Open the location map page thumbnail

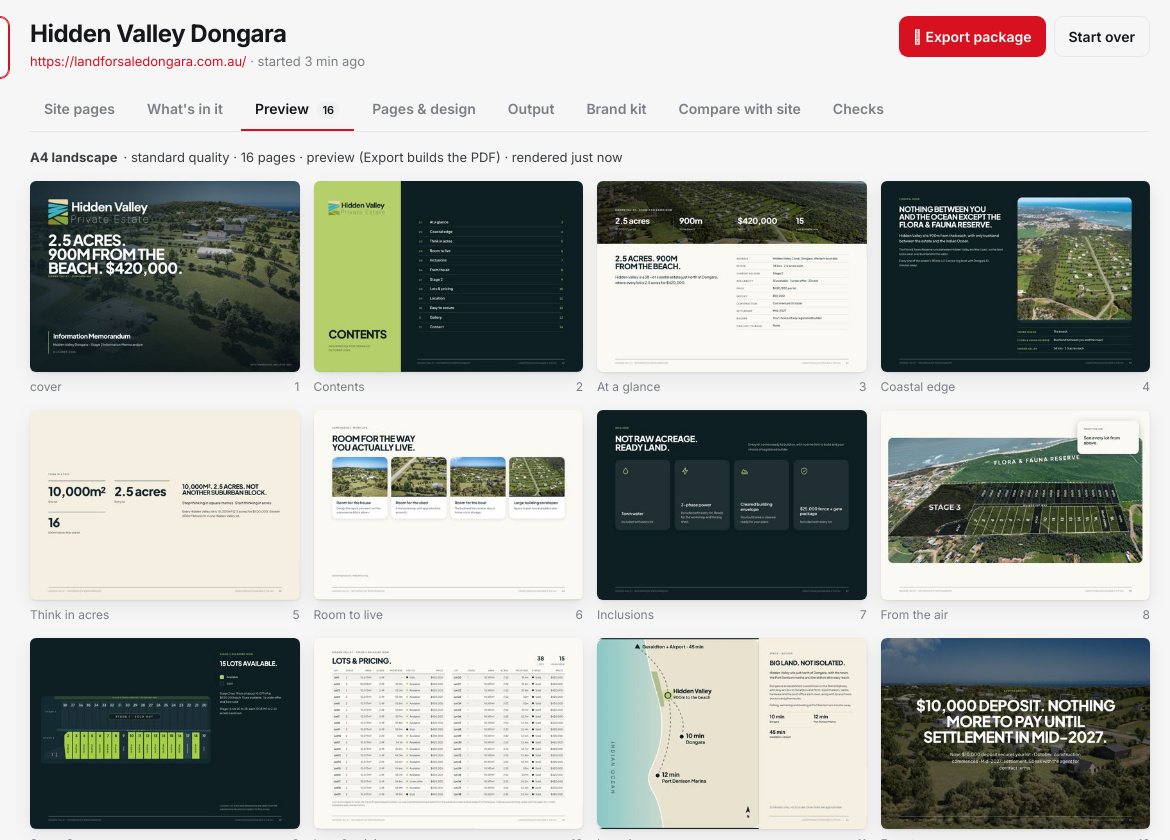point(732,733)
